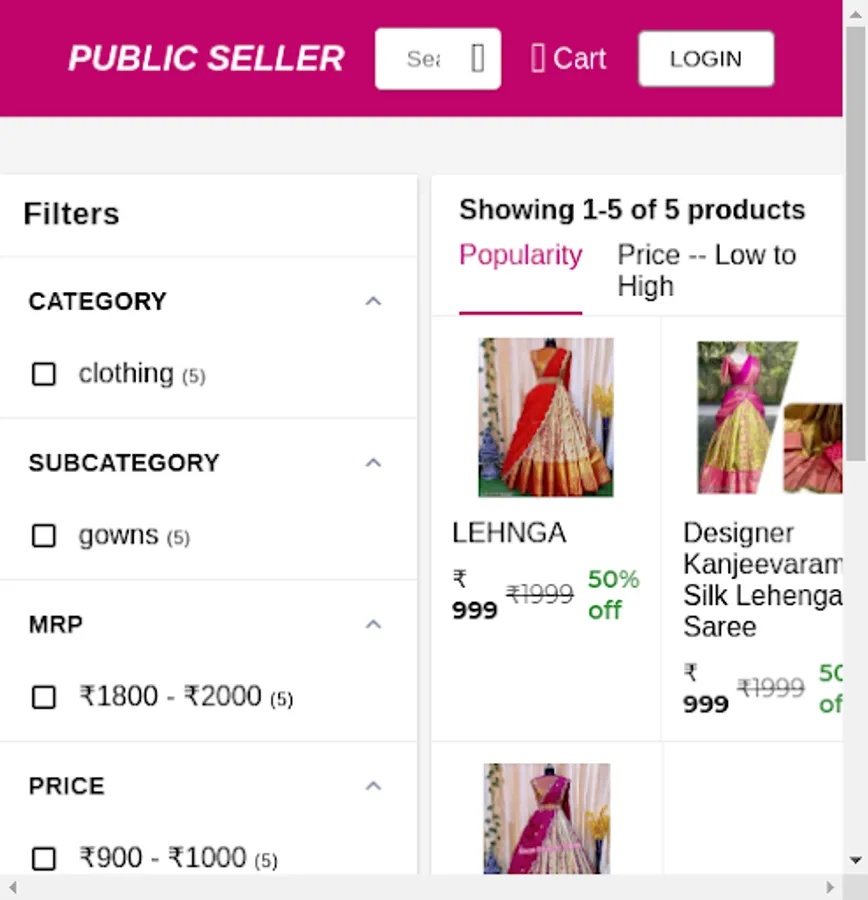Image resolution: width=868 pixels, height=900 pixels.
Task: Open the red LEHNGA product thumbnail
Action: [546, 417]
